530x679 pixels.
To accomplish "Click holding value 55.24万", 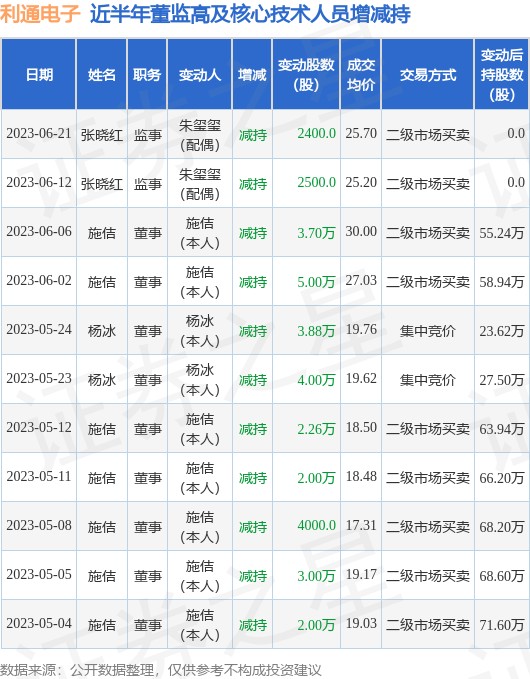I will click(502, 233).
